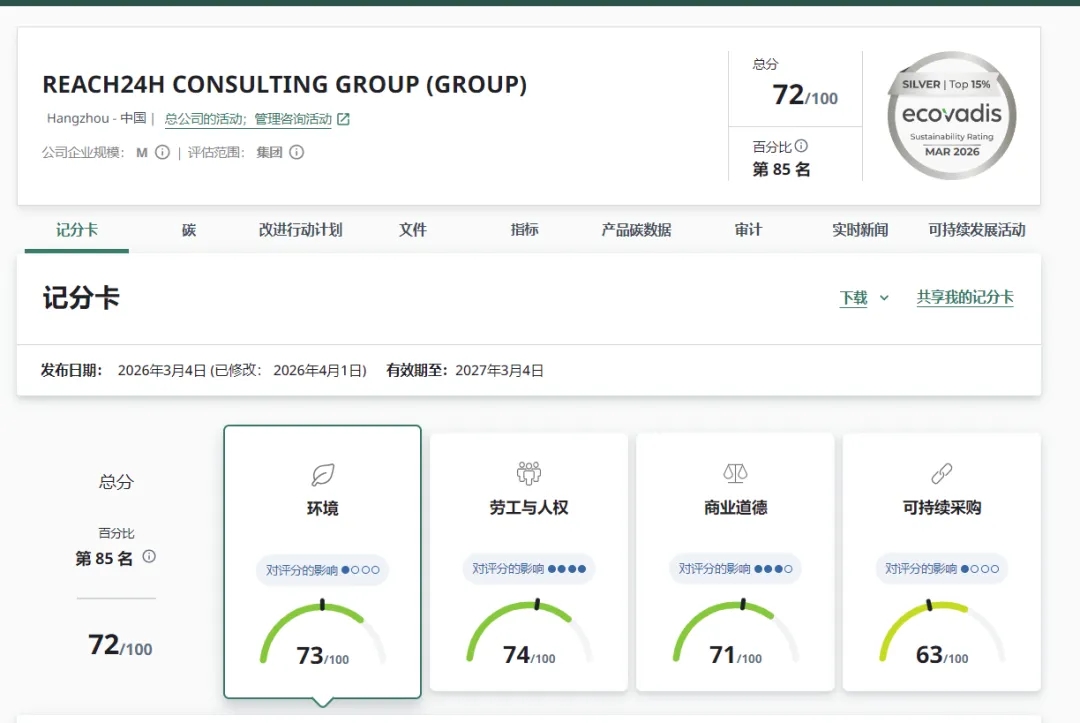Open the 总公司的活动; 管理咨询活动 link

[x=248, y=119]
